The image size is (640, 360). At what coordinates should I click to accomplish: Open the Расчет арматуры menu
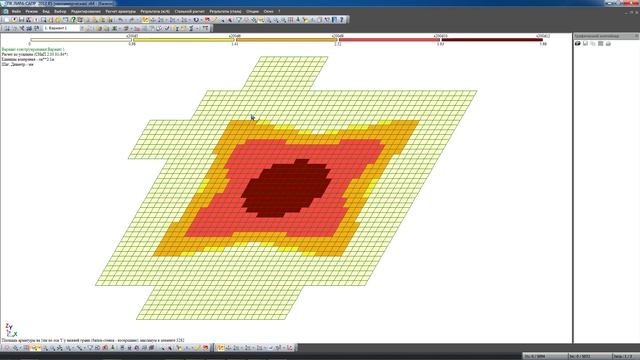(x=120, y=11)
